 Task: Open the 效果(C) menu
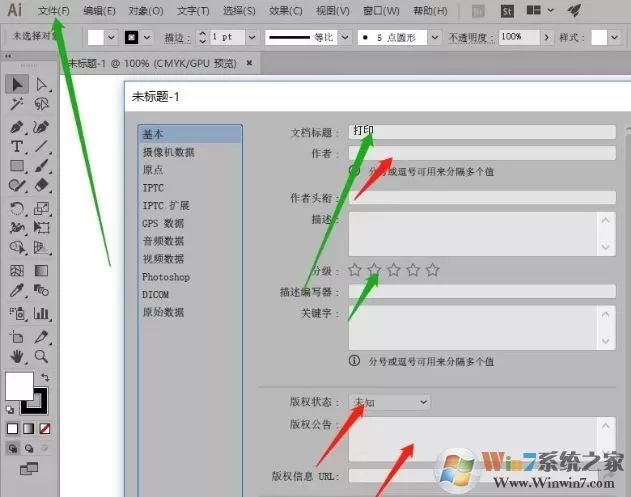285,11
